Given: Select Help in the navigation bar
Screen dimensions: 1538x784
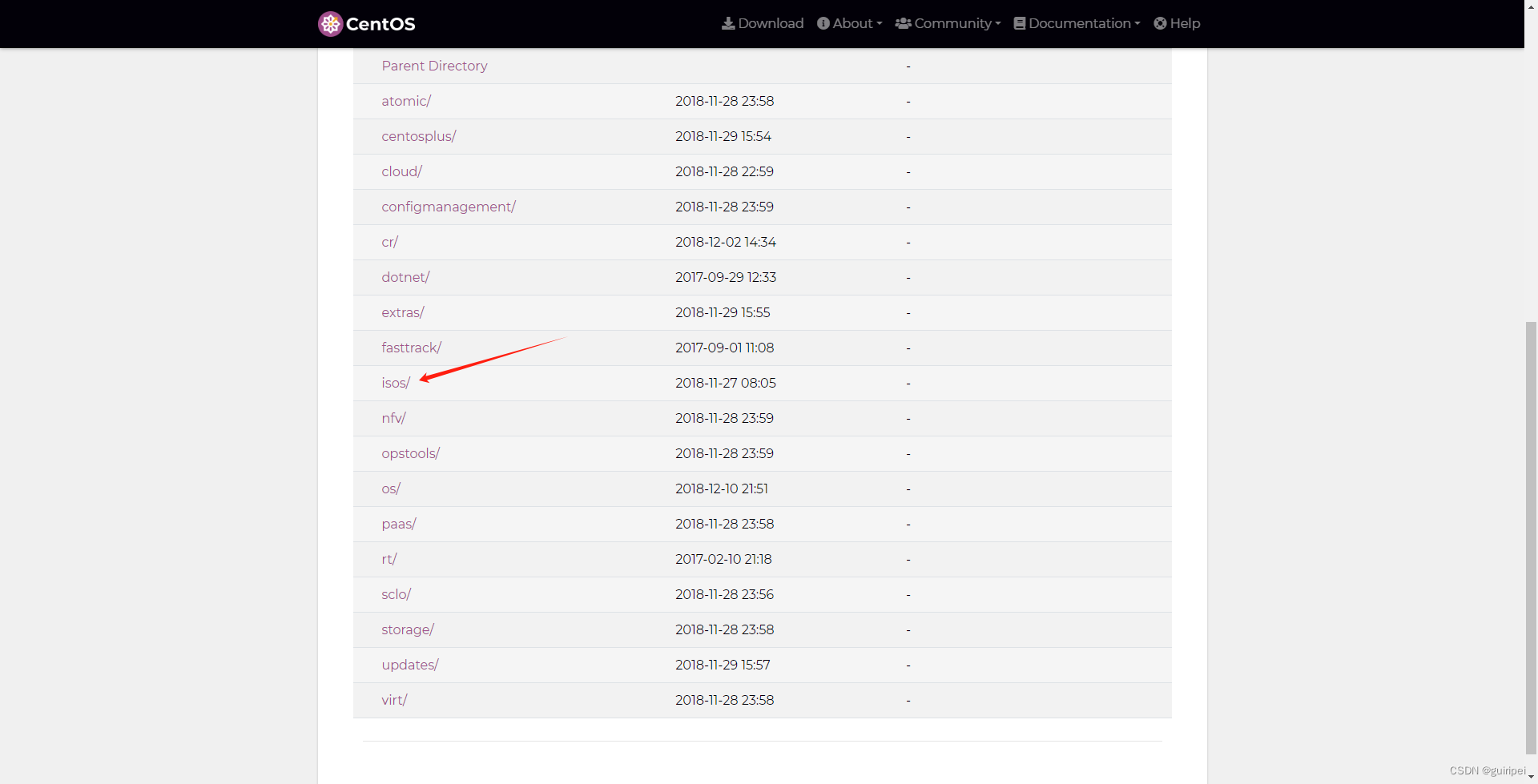Looking at the screenshot, I should click(1185, 23).
